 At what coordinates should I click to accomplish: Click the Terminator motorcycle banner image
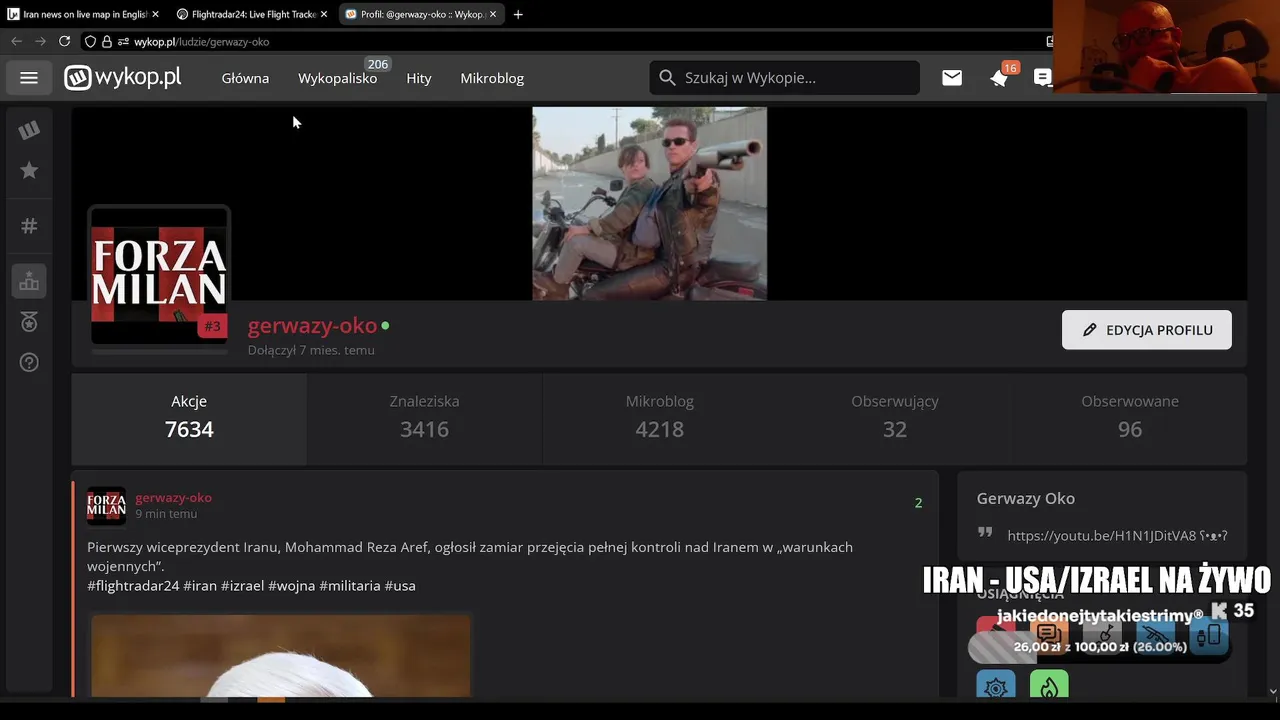(x=650, y=204)
